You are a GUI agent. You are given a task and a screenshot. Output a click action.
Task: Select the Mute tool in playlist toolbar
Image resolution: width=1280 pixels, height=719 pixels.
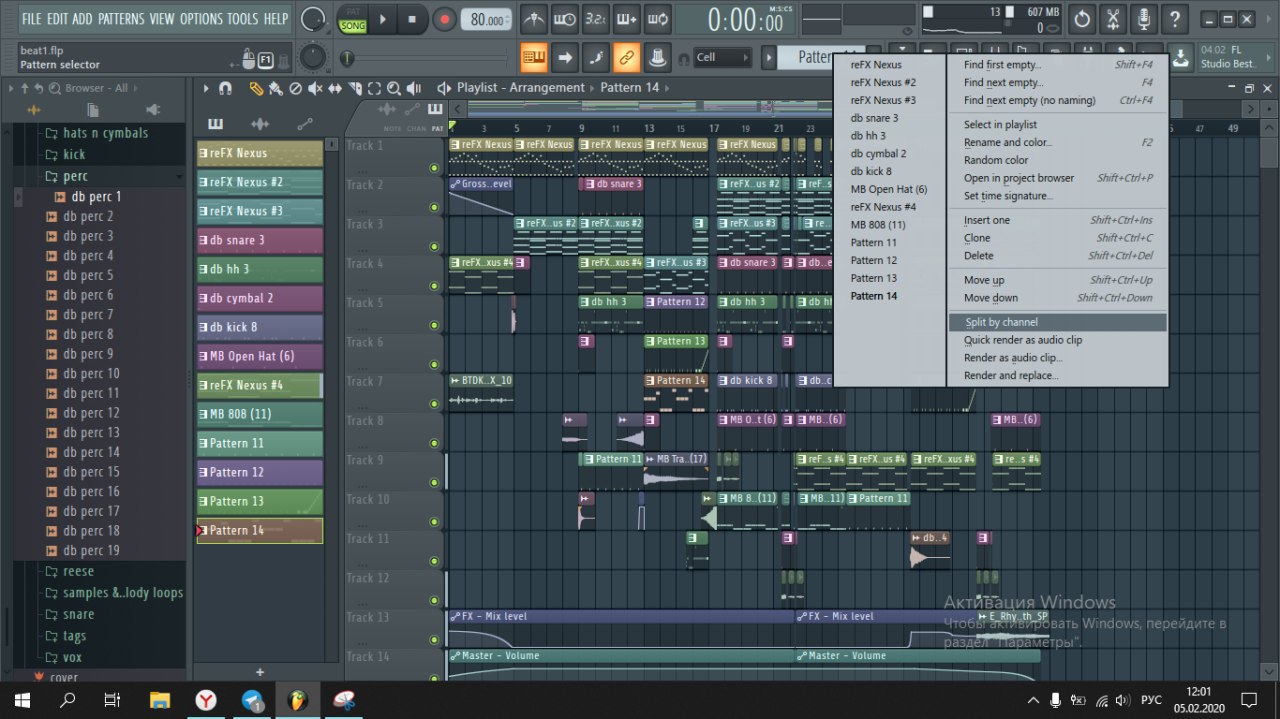click(315, 88)
